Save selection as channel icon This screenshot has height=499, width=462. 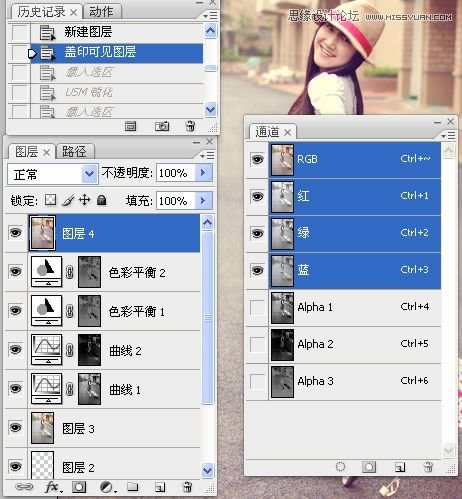click(x=369, y=467)
